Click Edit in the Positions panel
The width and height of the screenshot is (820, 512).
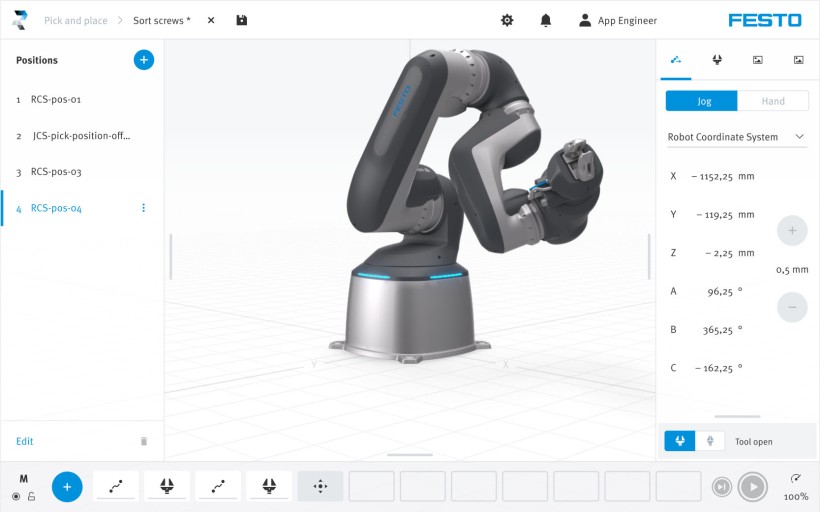tap(25, 441)
